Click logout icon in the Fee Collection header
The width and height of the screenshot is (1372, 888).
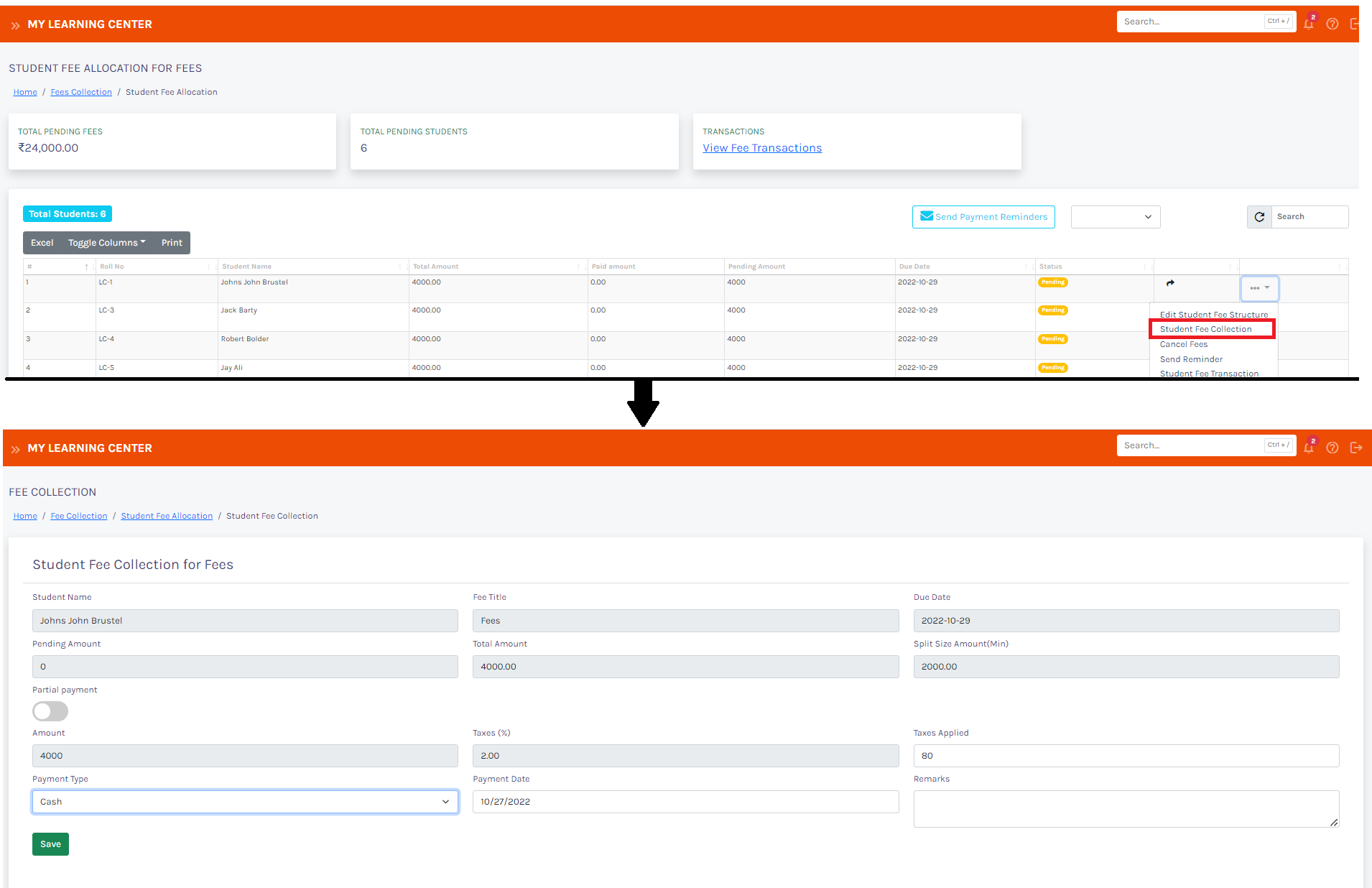[x=1356, y=448]
